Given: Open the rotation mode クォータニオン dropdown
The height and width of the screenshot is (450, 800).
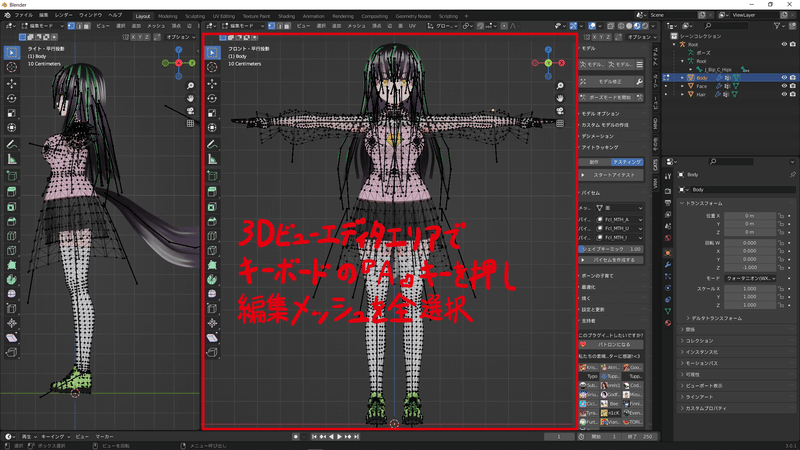Looking at the screenshot, I should [x=751, y=279].
